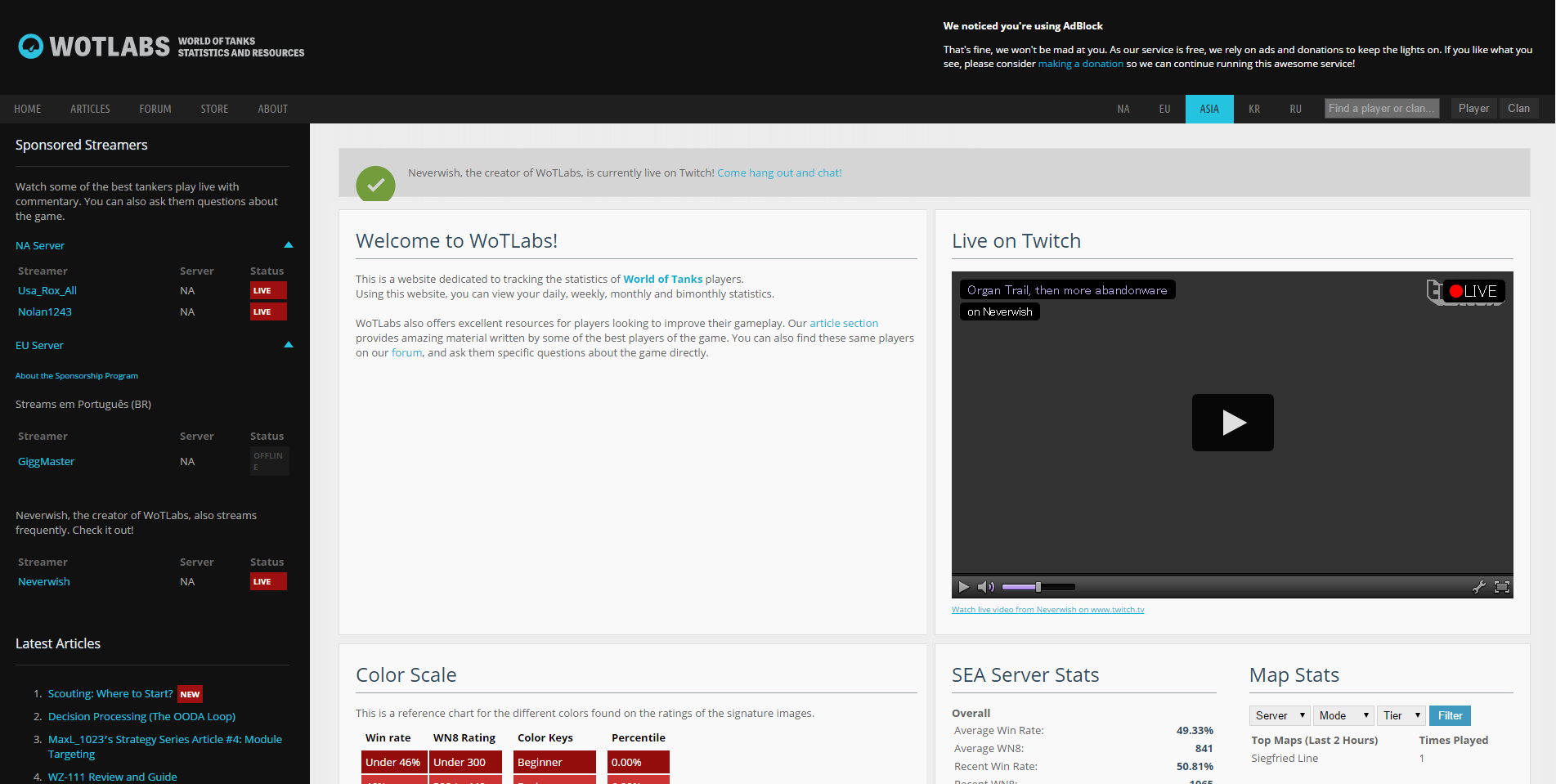Play the Twitch stream center play button

pos(1232,423)
